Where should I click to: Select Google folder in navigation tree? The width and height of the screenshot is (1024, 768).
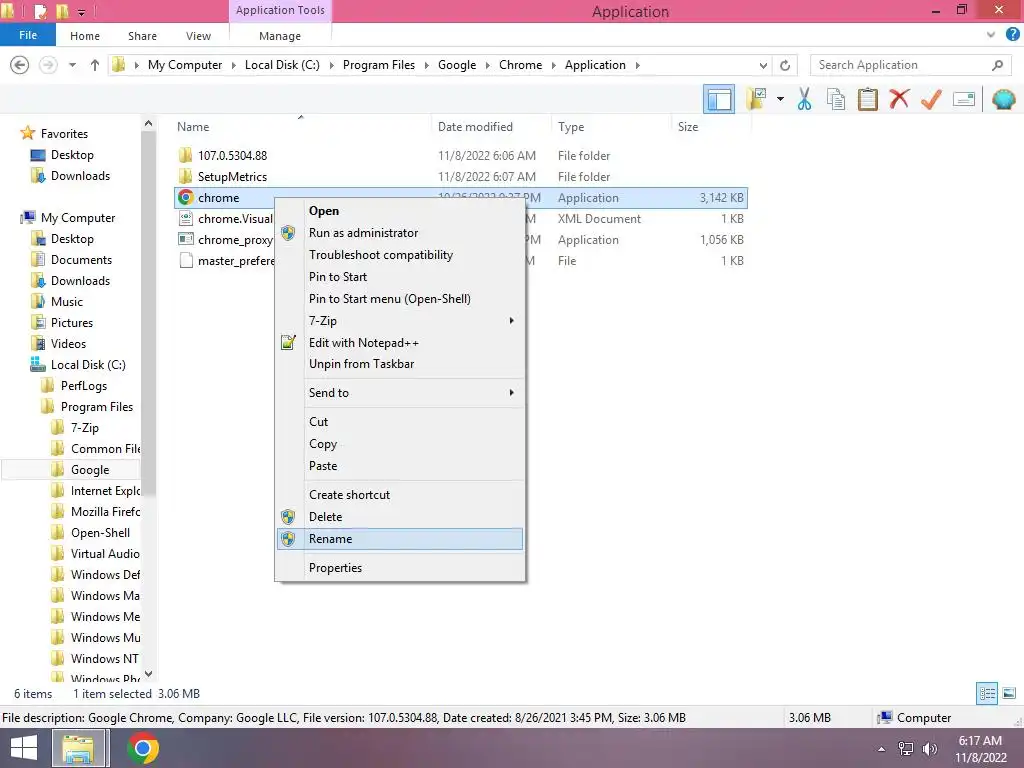point(89,470)
